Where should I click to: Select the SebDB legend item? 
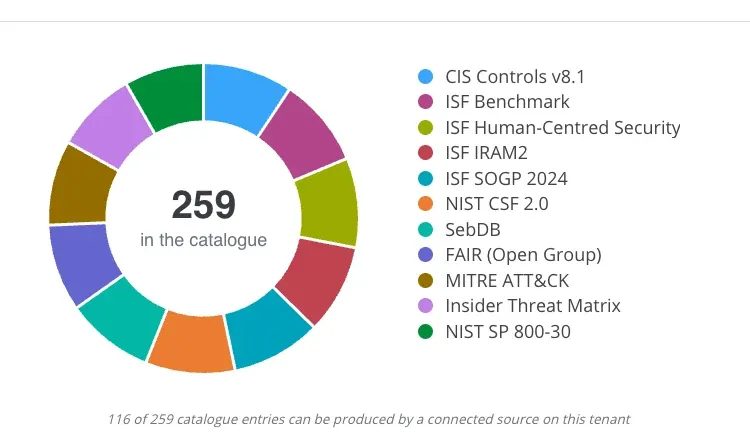[459, 230]
